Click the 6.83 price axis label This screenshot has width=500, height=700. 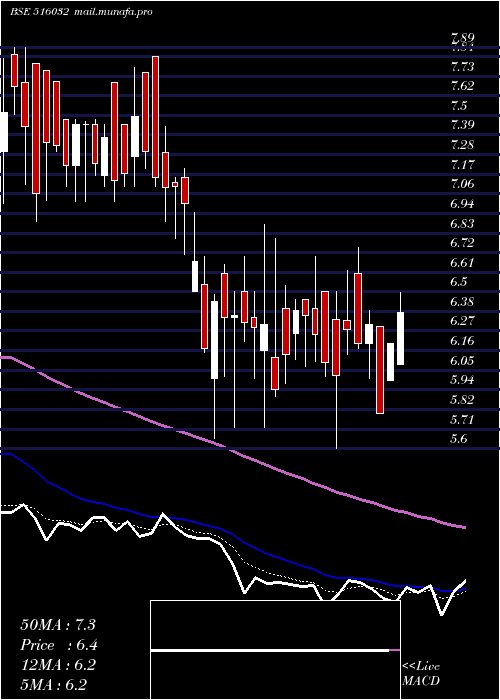point(462,223)
